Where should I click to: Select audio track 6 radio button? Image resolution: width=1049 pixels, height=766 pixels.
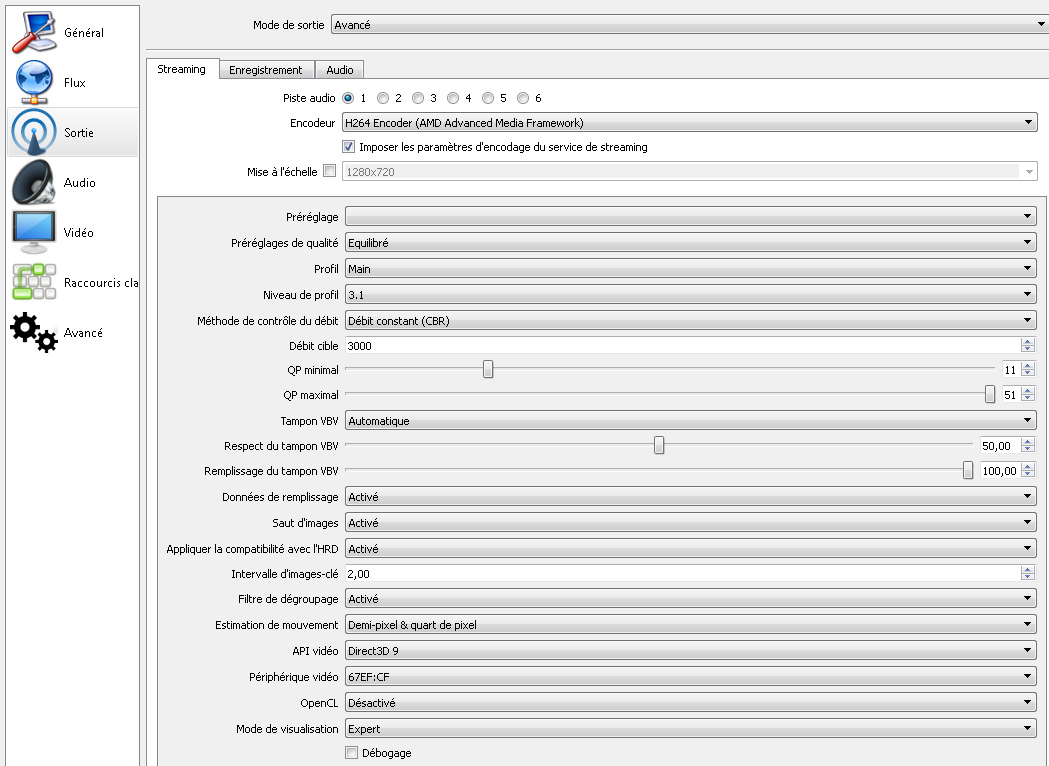[523, 98]
